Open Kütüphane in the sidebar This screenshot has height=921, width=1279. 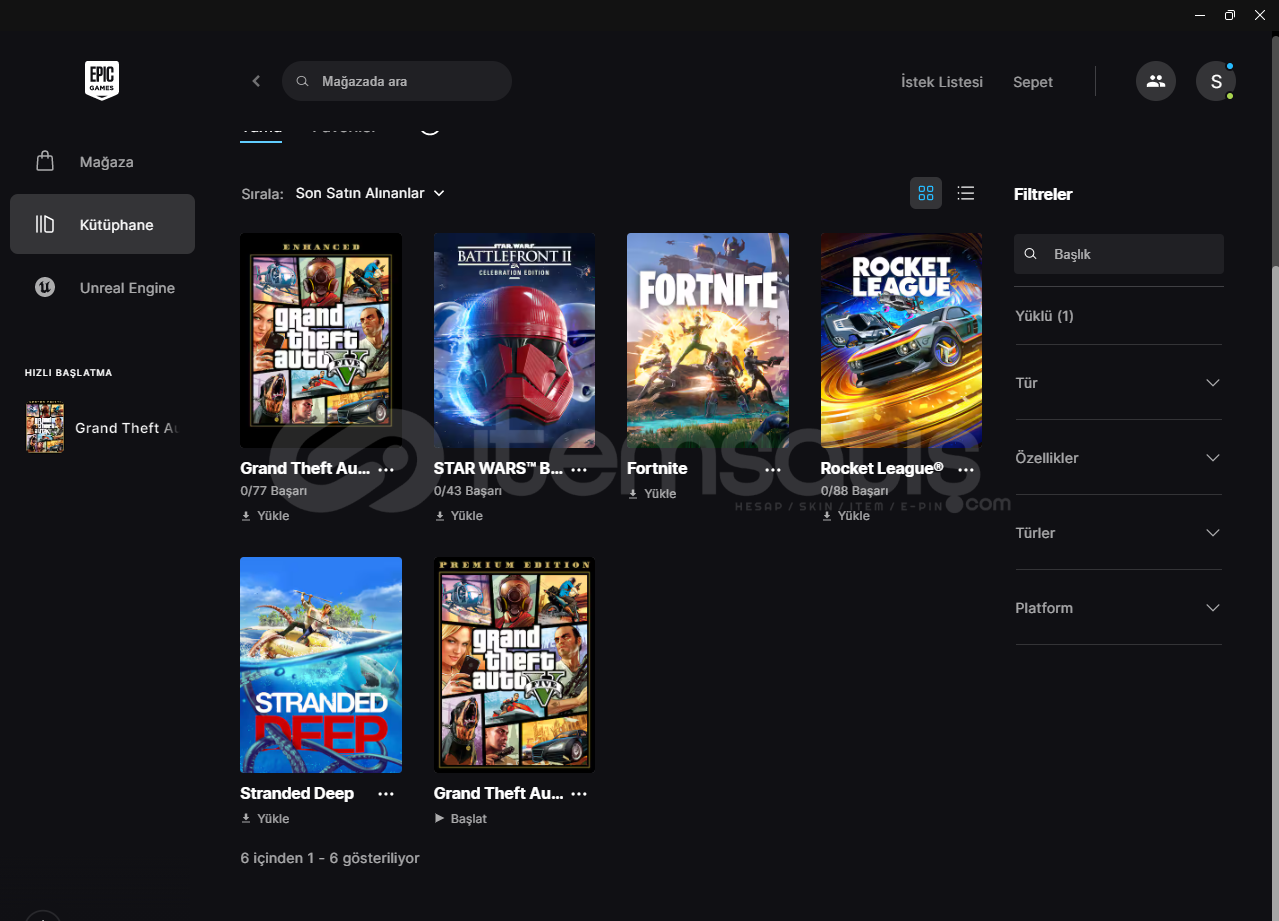pyautogui.click(x=102, y=224)
